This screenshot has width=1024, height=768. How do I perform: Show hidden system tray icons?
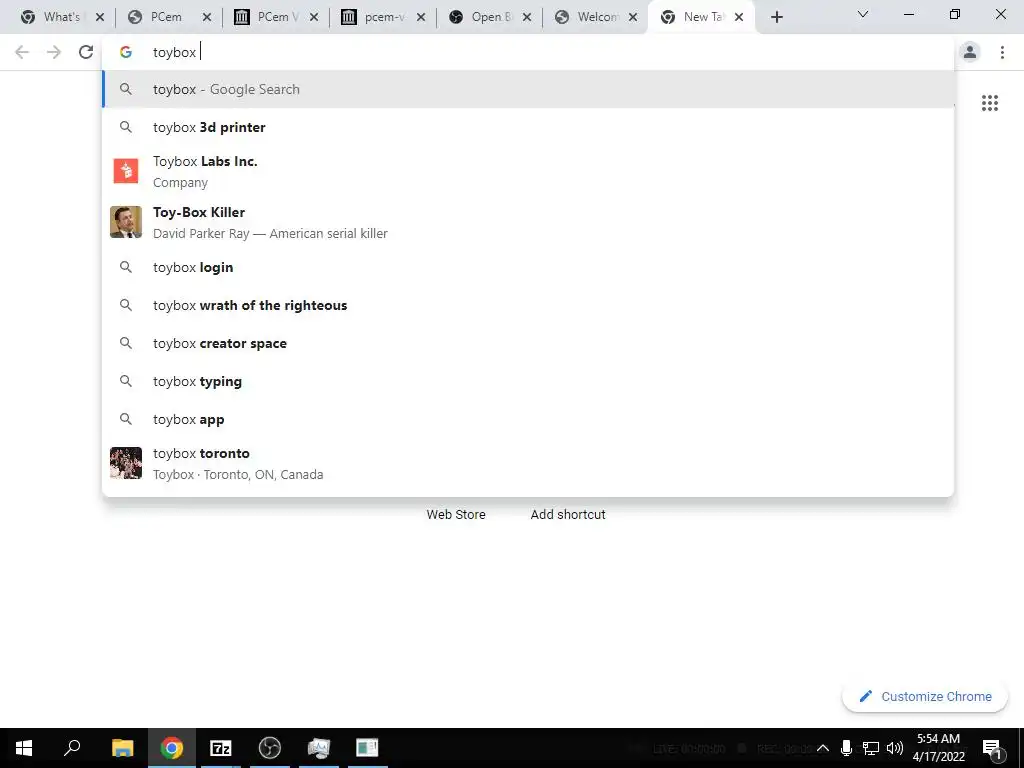click(x=823, y=748)
